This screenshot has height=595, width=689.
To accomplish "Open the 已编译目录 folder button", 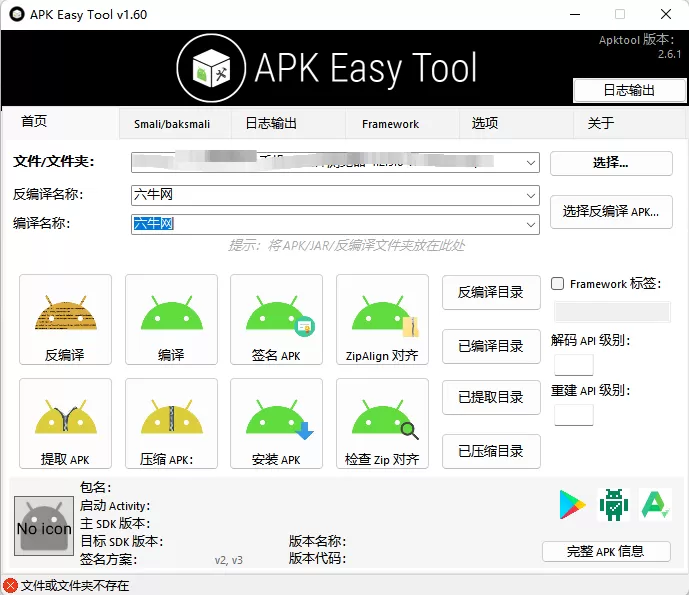I will point(491,346).
